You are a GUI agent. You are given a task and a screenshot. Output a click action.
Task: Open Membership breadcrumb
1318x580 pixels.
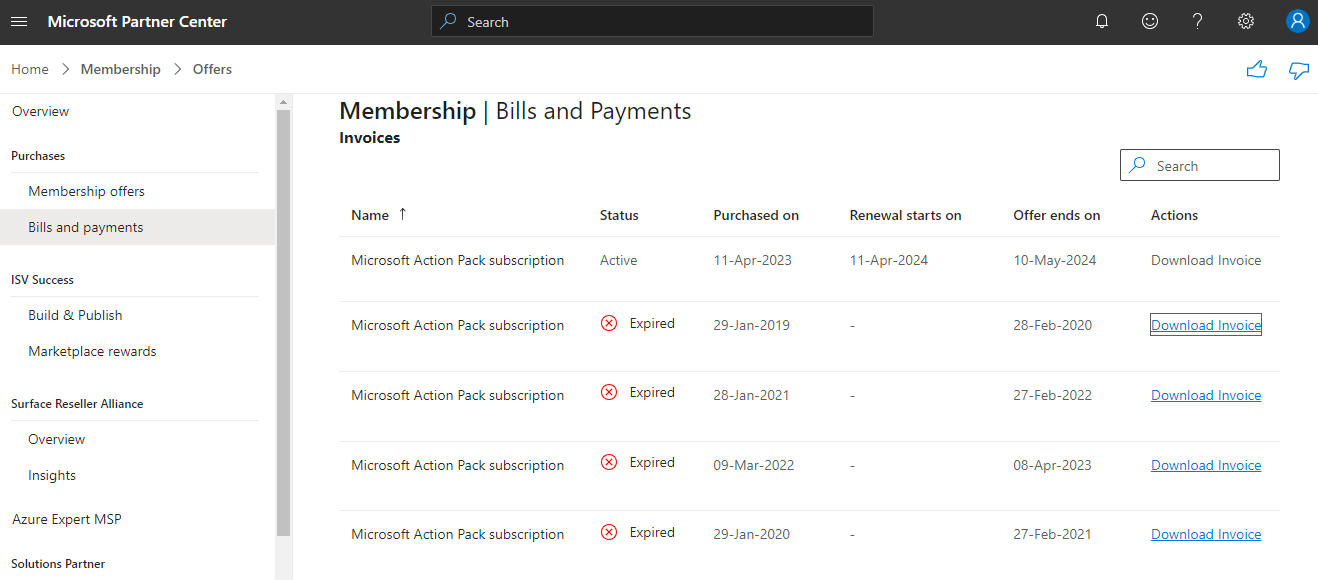pyautogui.click(x=120, y=69)
